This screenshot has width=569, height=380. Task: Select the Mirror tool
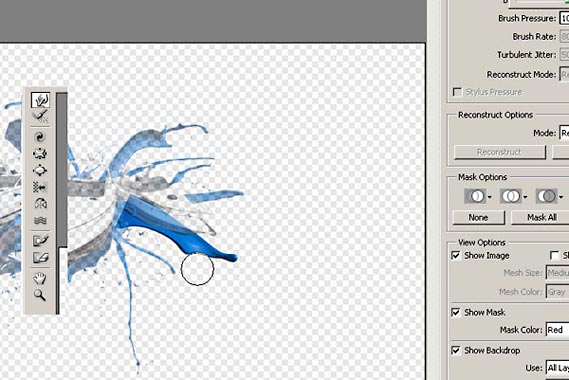coord(40,204)
